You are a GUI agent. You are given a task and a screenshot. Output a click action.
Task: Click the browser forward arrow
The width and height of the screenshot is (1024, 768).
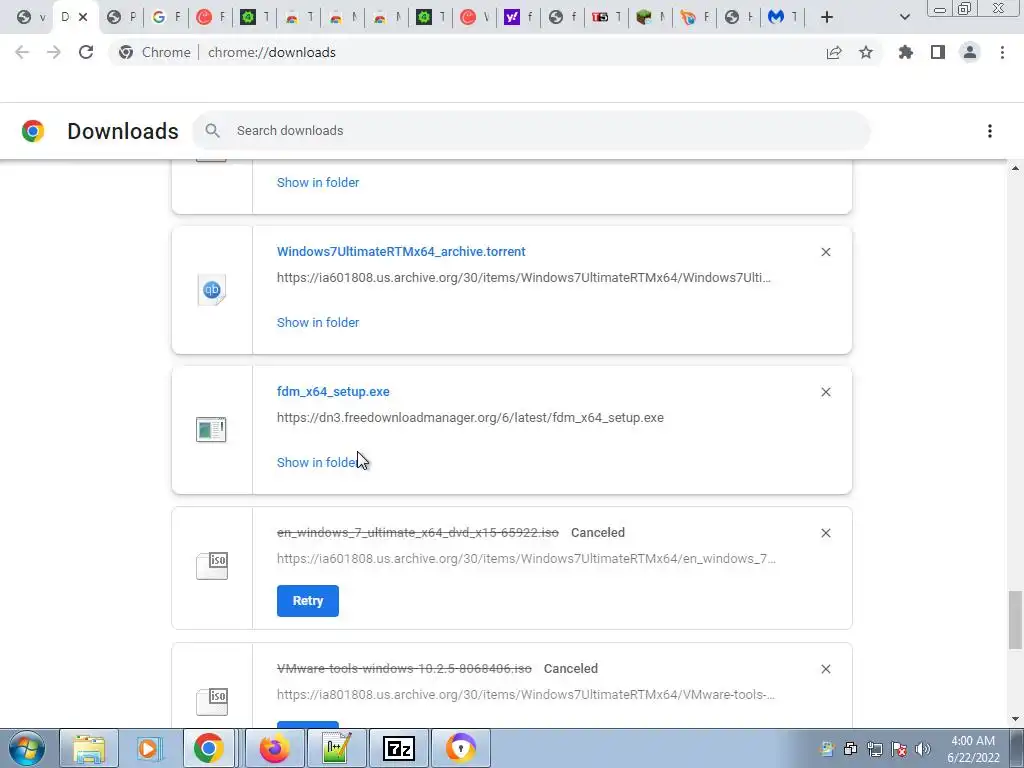tap(54, 52)
